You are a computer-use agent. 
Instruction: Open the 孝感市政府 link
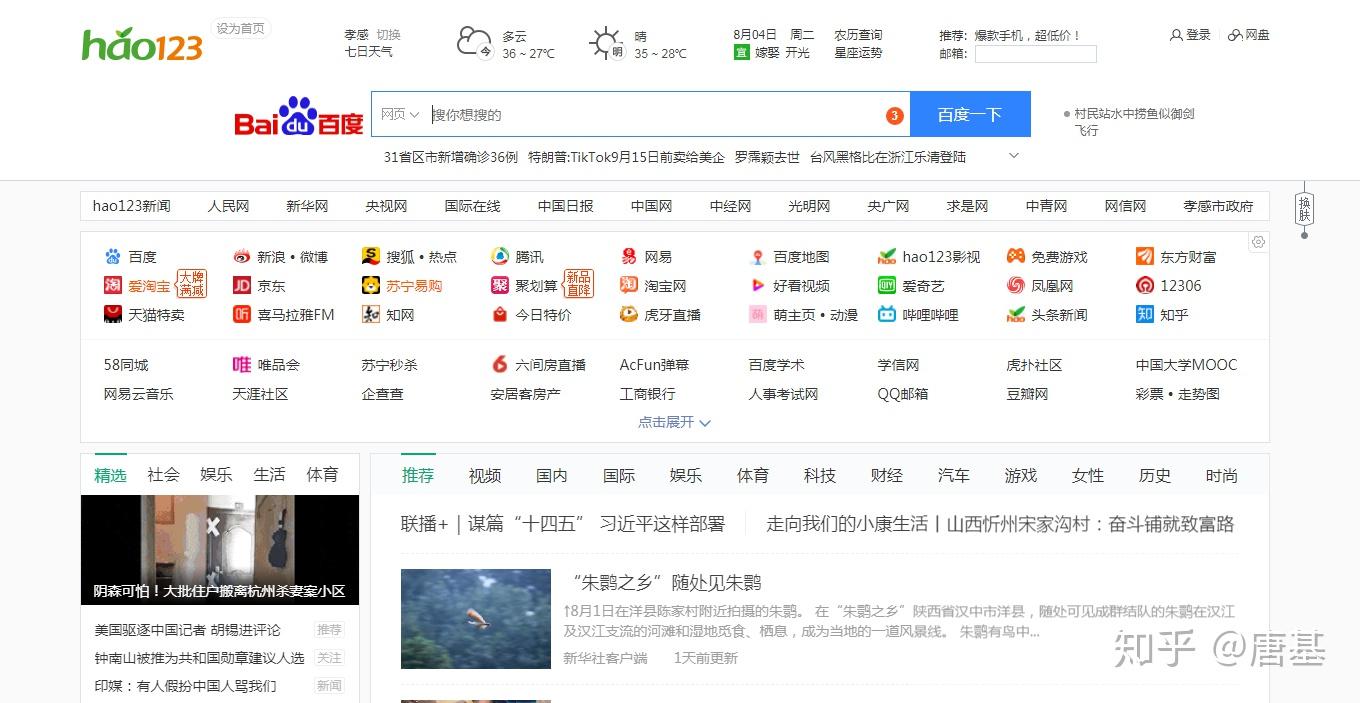click(x=1218, y=206)
